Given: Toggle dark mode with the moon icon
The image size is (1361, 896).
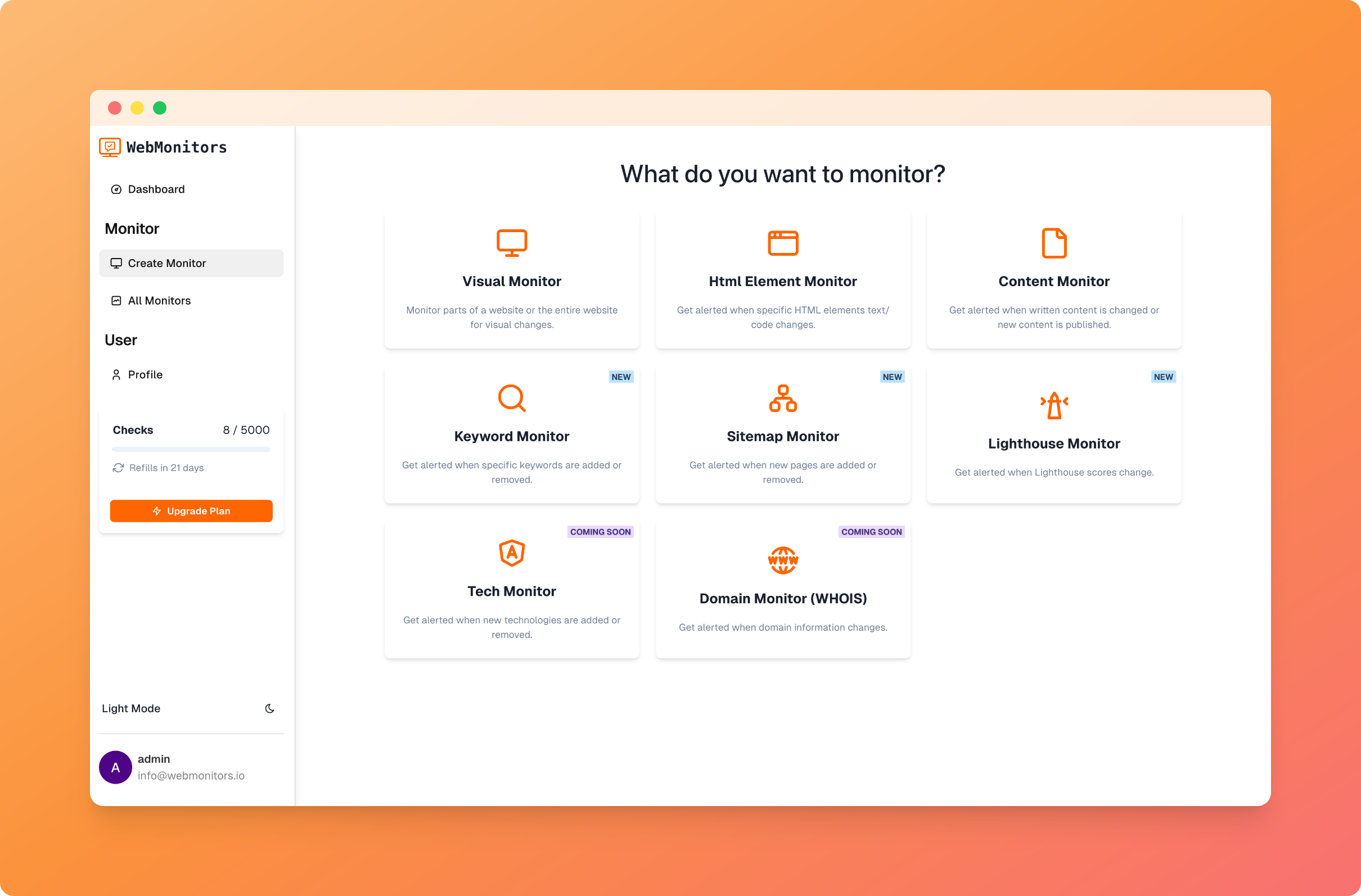Looking at the screenshot, I should click(x=270, y=709).
